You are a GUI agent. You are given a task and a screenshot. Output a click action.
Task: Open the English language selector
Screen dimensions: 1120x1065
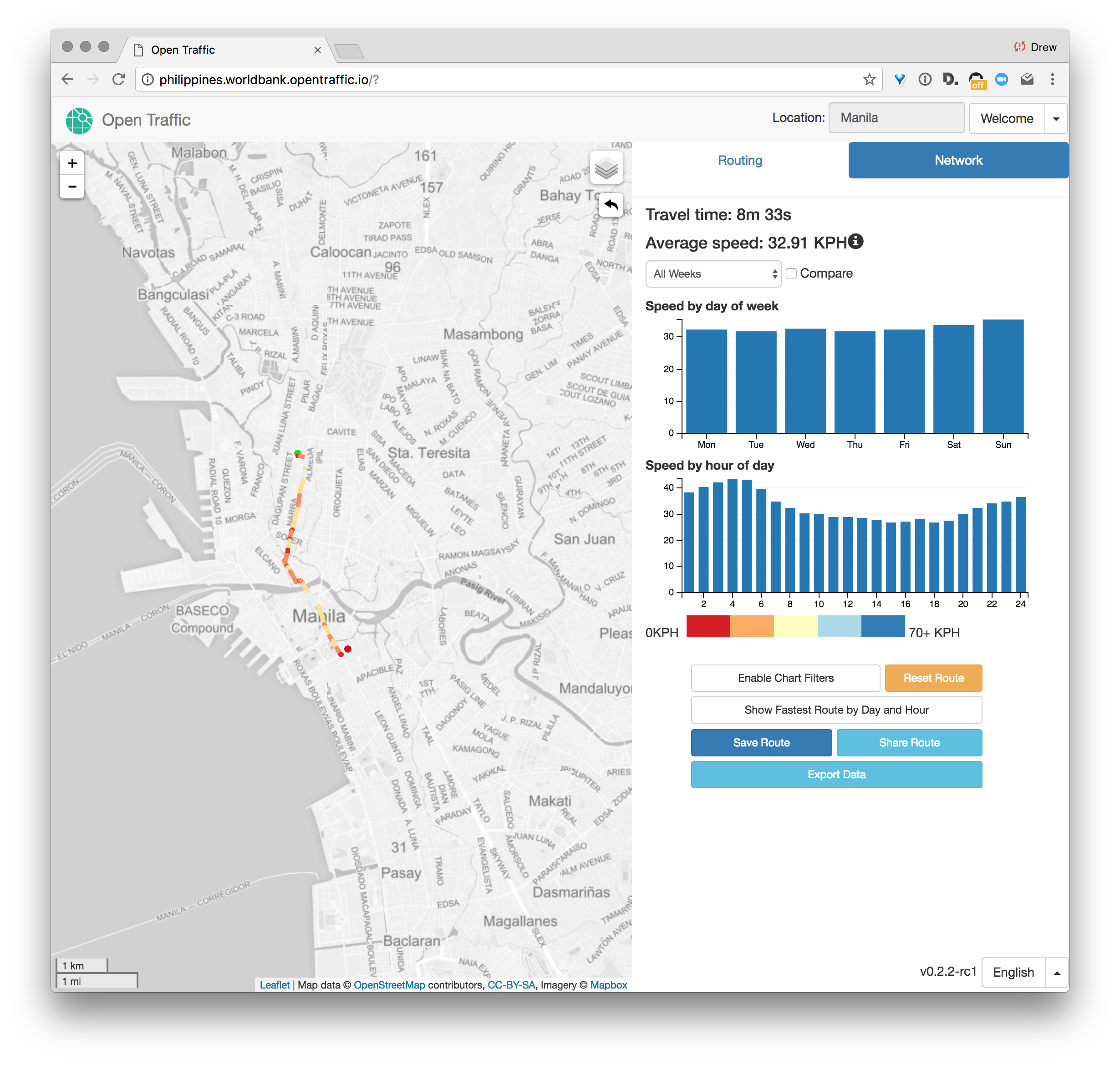1013,972
